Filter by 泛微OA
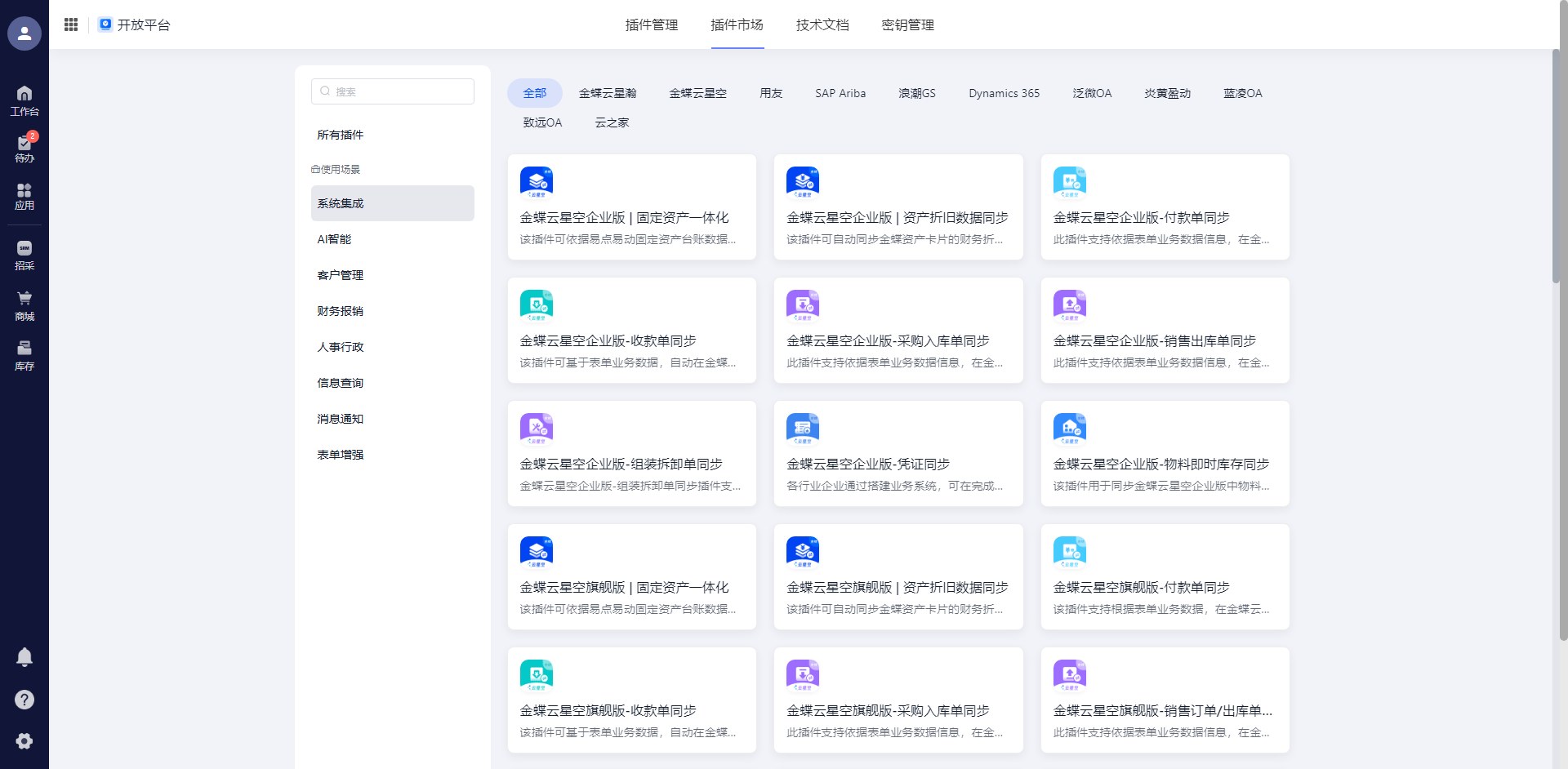Screen dimensions: 1568x769 (1092, 93)
